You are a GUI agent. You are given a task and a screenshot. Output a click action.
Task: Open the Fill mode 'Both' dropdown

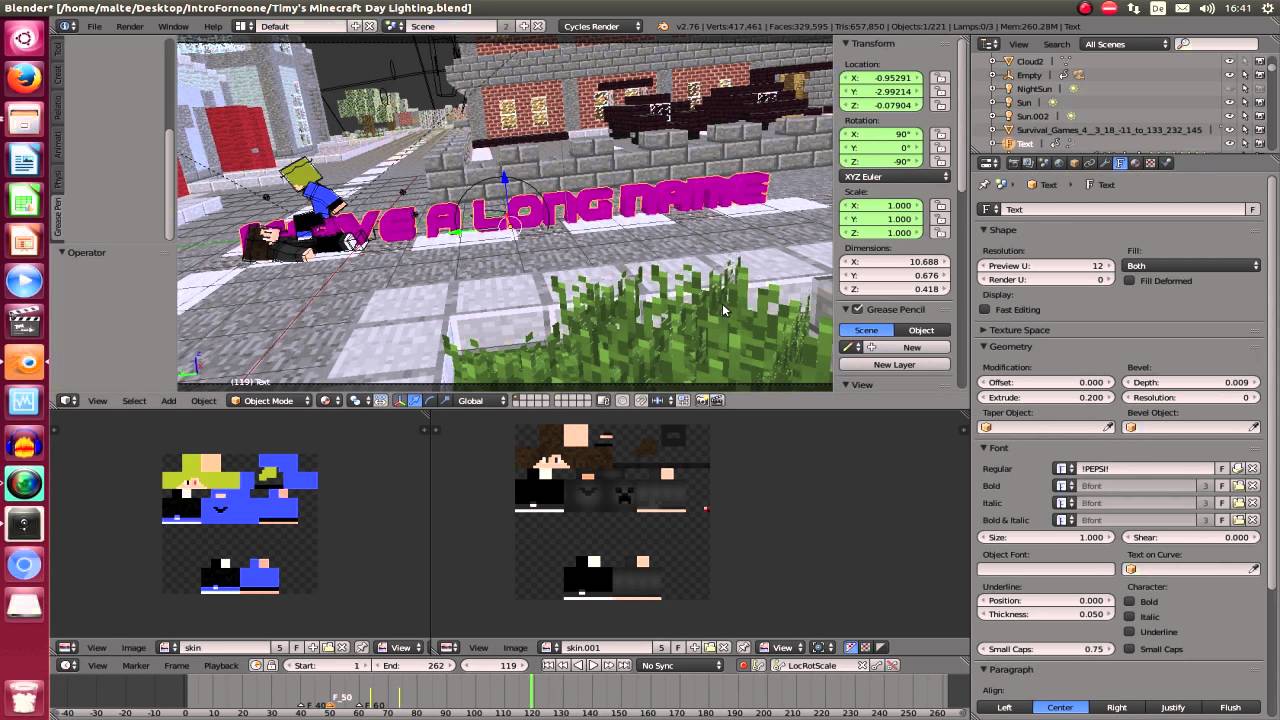point(1192,266)
